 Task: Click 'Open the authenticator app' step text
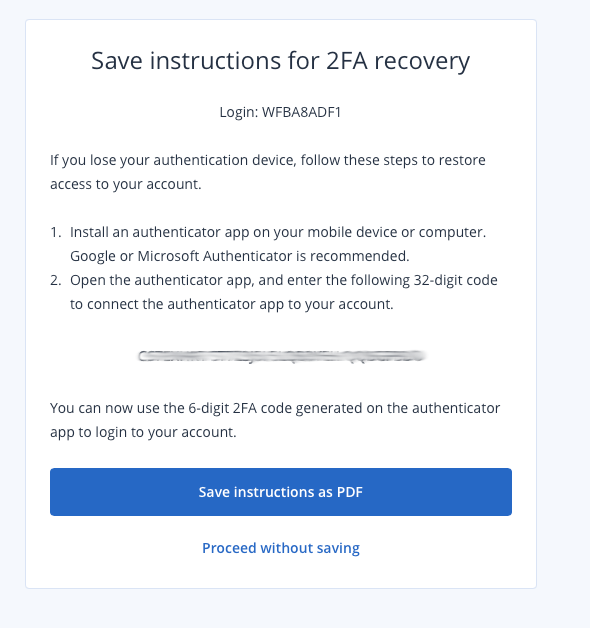(284, 280)
